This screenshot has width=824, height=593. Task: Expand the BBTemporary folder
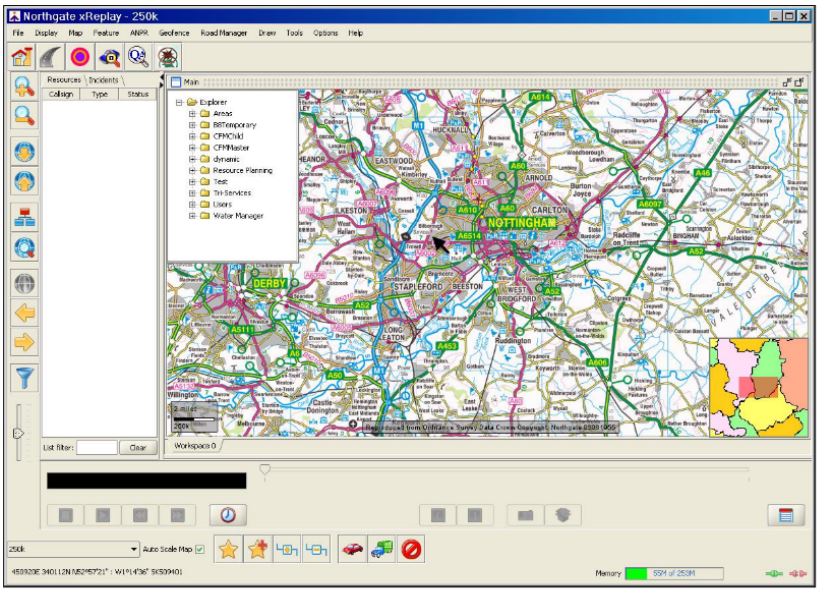(192, 125)
